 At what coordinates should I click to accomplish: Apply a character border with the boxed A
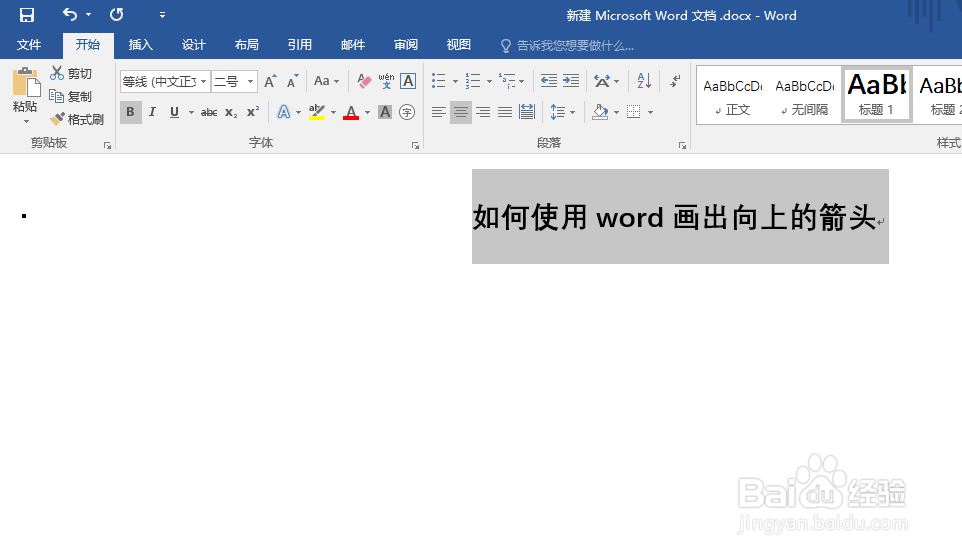408,81
